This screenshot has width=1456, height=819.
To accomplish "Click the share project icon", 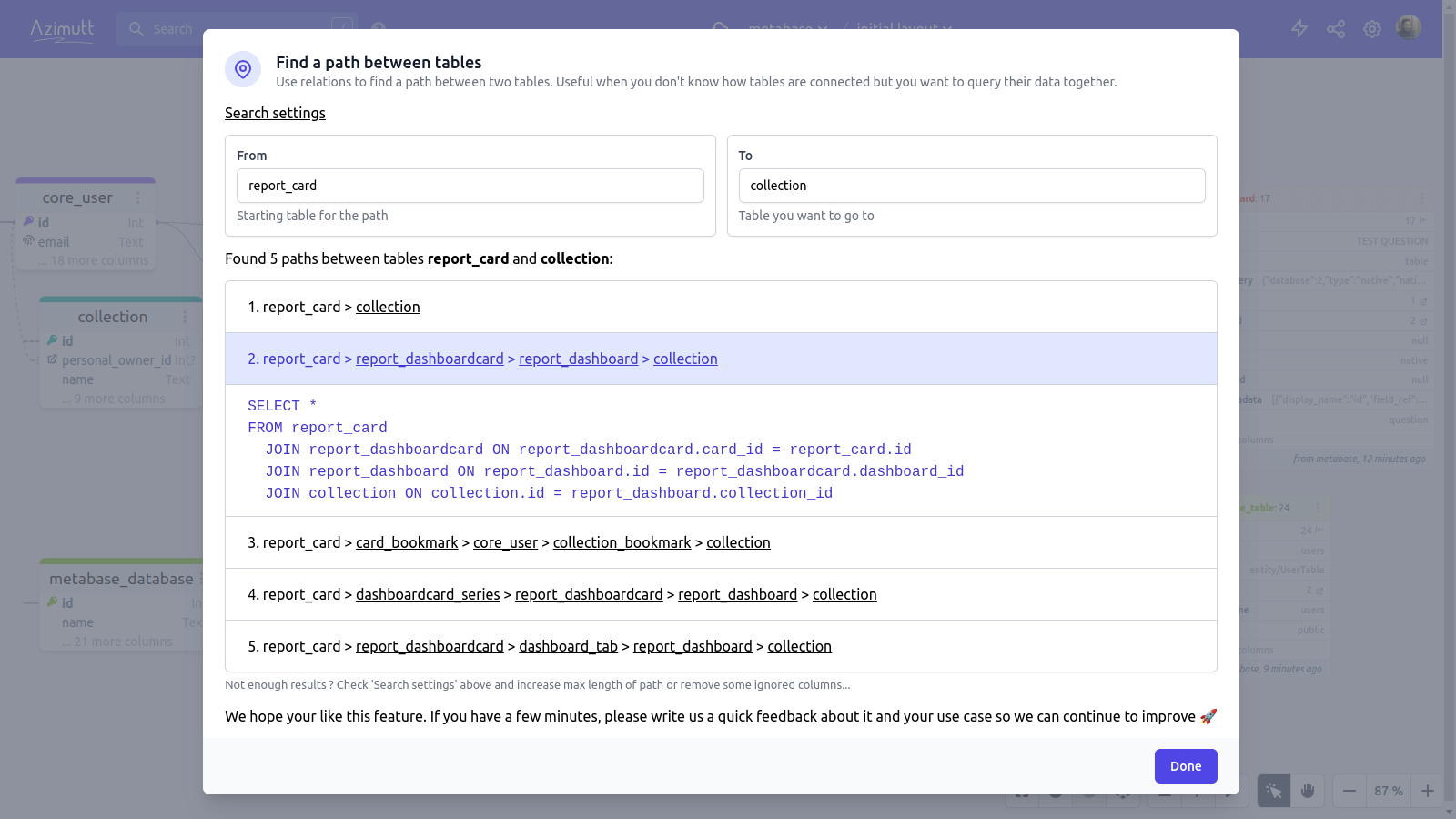I will pyautogui.click(x=1336, y=29).
